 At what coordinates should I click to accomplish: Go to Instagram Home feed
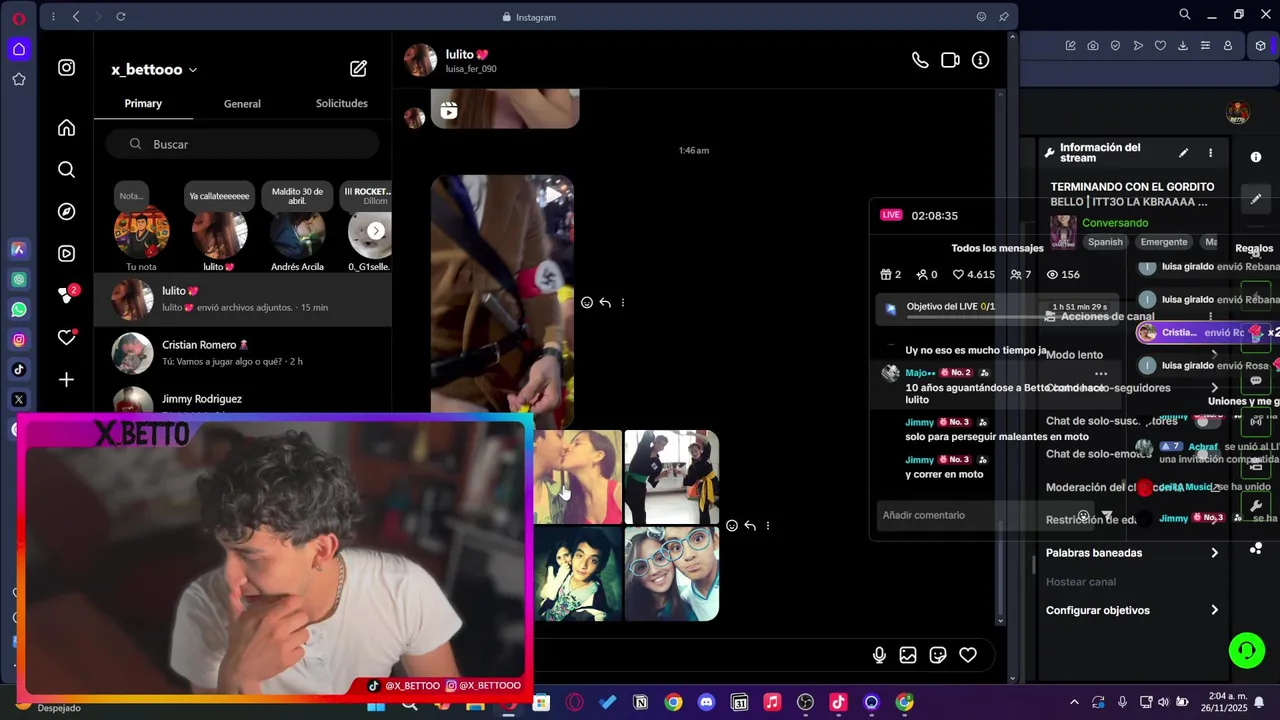tap(66, 128)
